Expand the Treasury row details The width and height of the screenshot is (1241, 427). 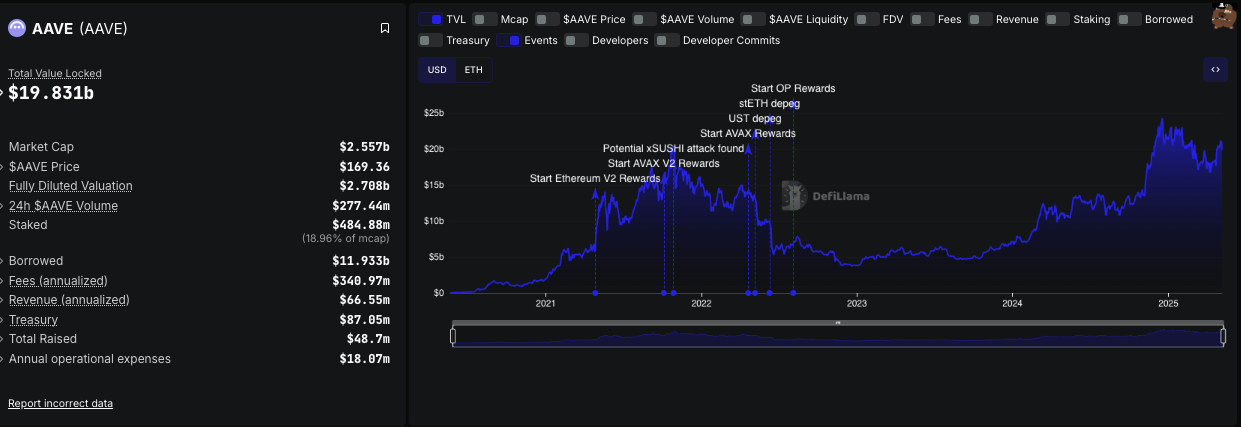tap(3, 320)
